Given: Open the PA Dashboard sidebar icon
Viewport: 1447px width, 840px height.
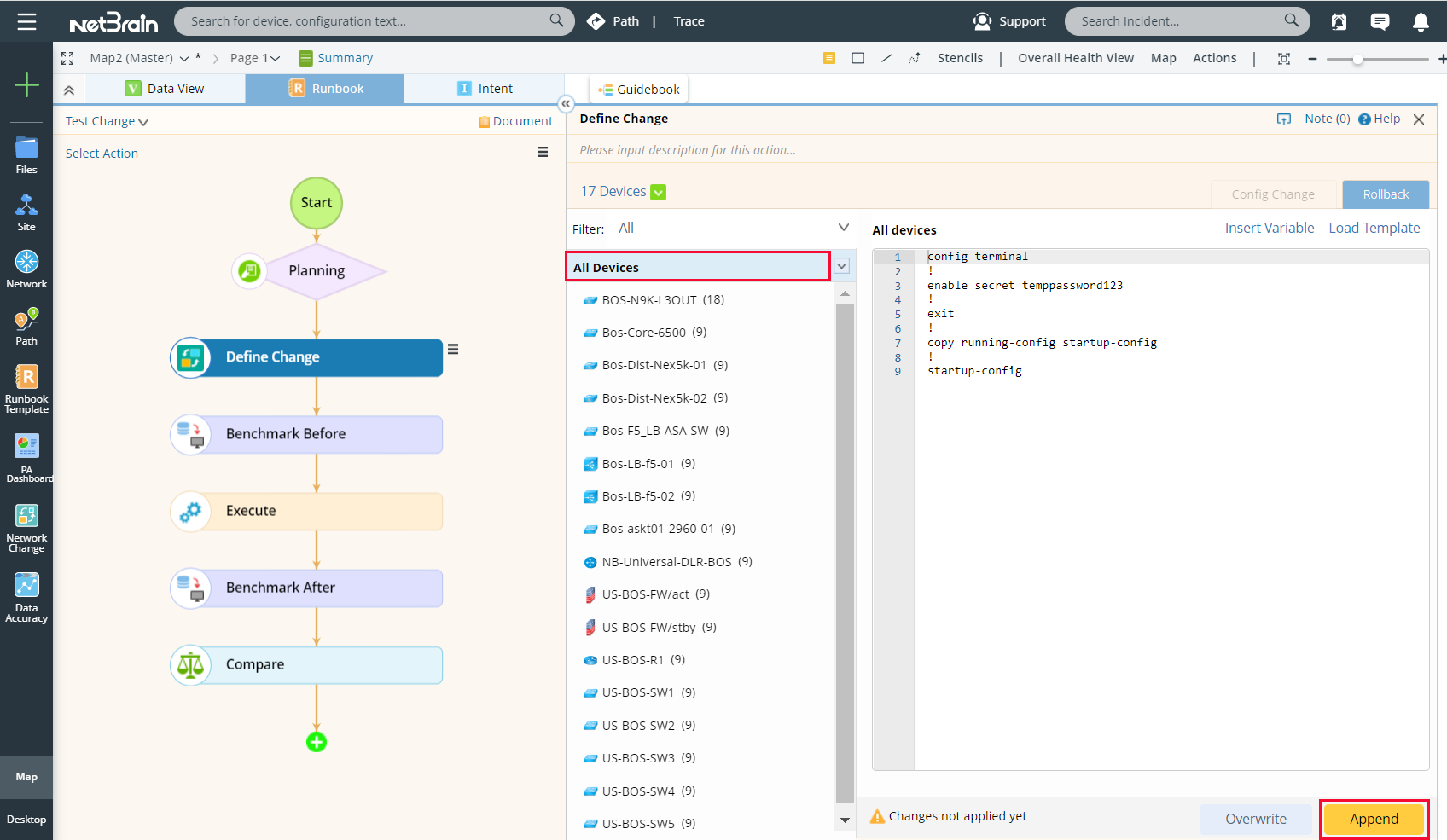Looking at the screenshot, I should pos(26,458).
